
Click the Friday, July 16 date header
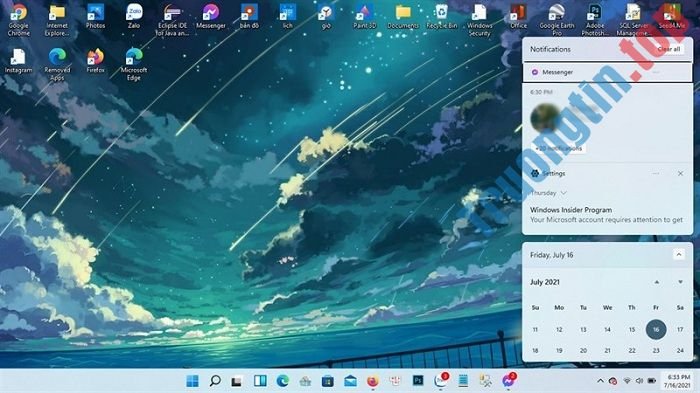[551, 255]
